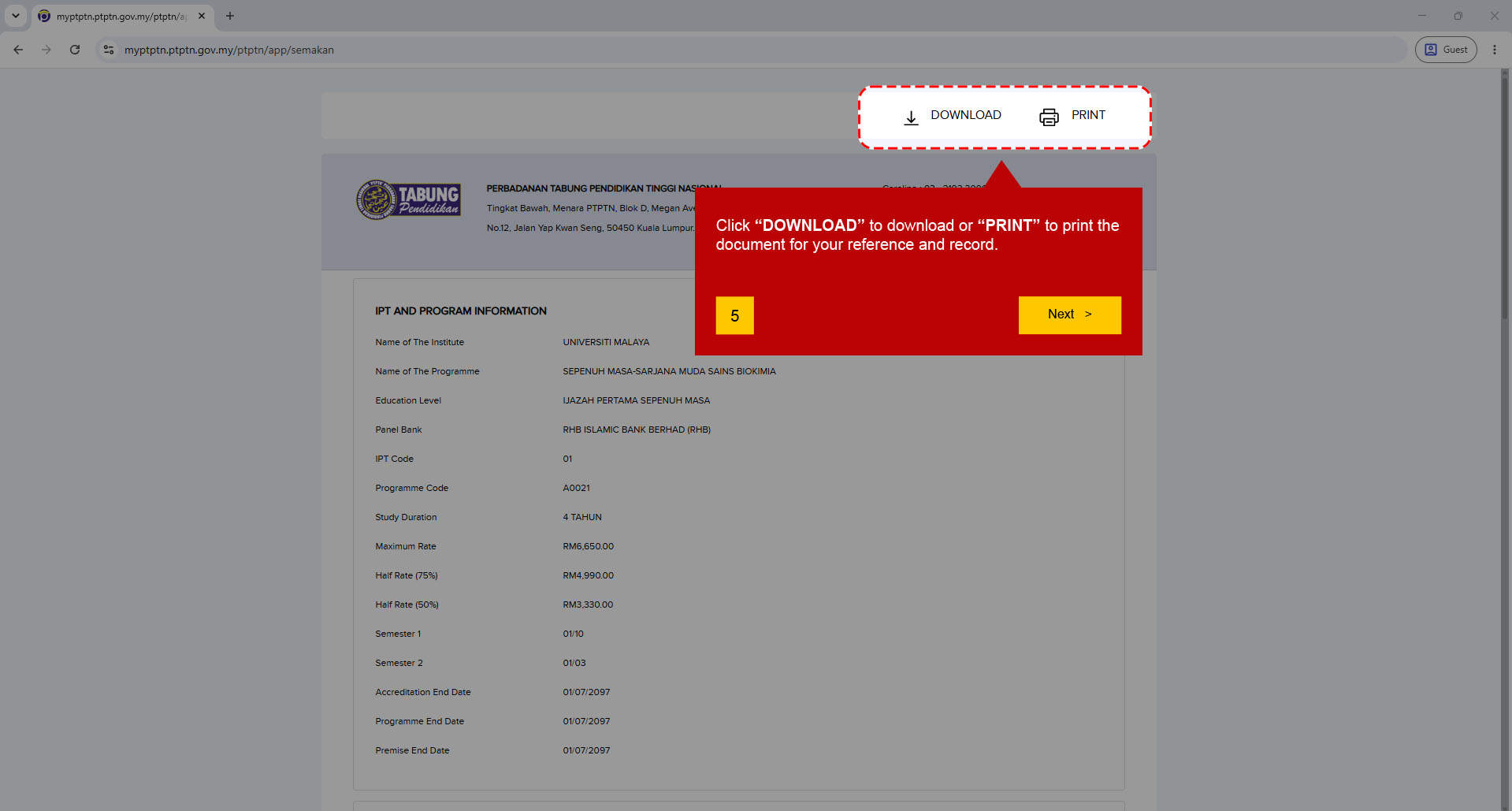Click 'PERBADANAN TABUNG PENDIDIKAN TINGGI NASIONAL' header text
Screen dimensions: 1512x811
click(604, 188)
